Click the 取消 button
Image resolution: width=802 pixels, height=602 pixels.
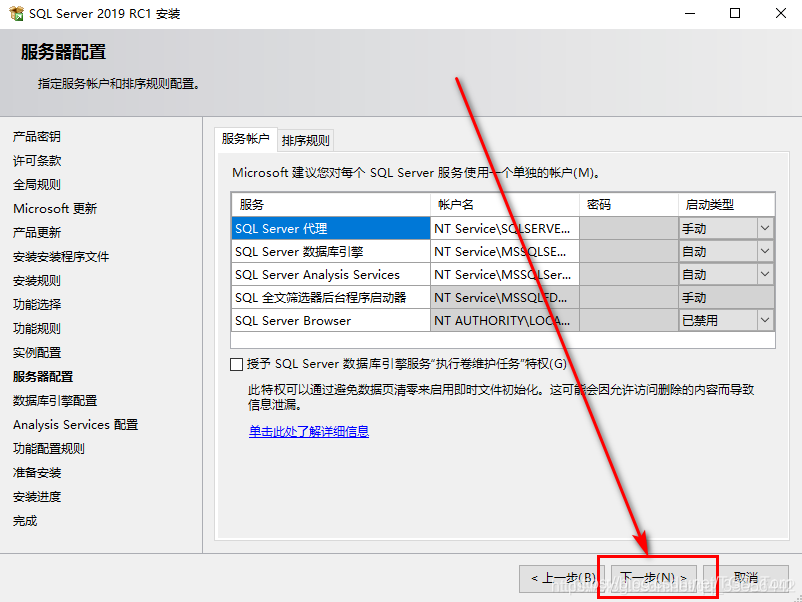coord(746,578)
